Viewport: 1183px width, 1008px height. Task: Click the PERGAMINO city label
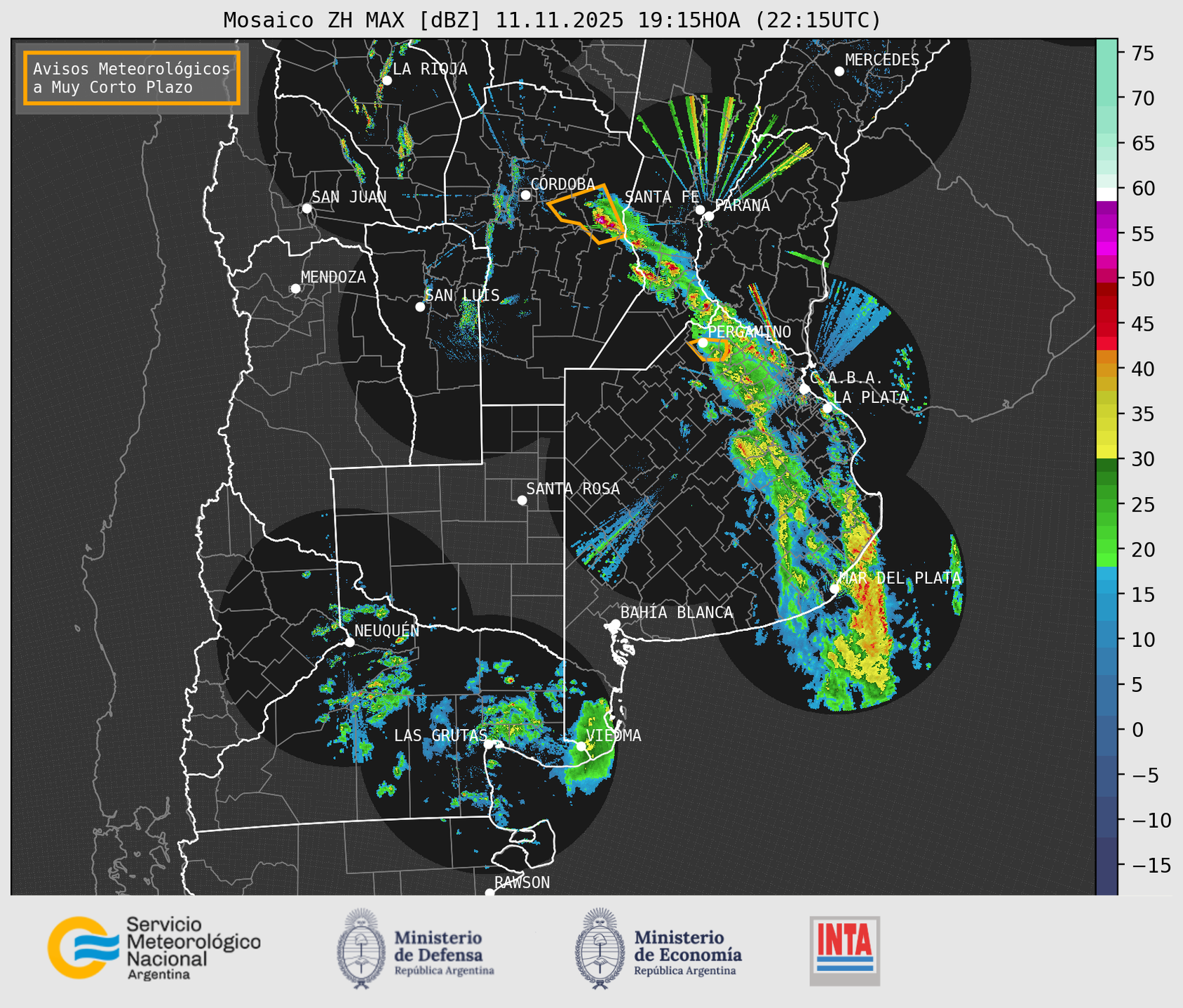(749, 332)
